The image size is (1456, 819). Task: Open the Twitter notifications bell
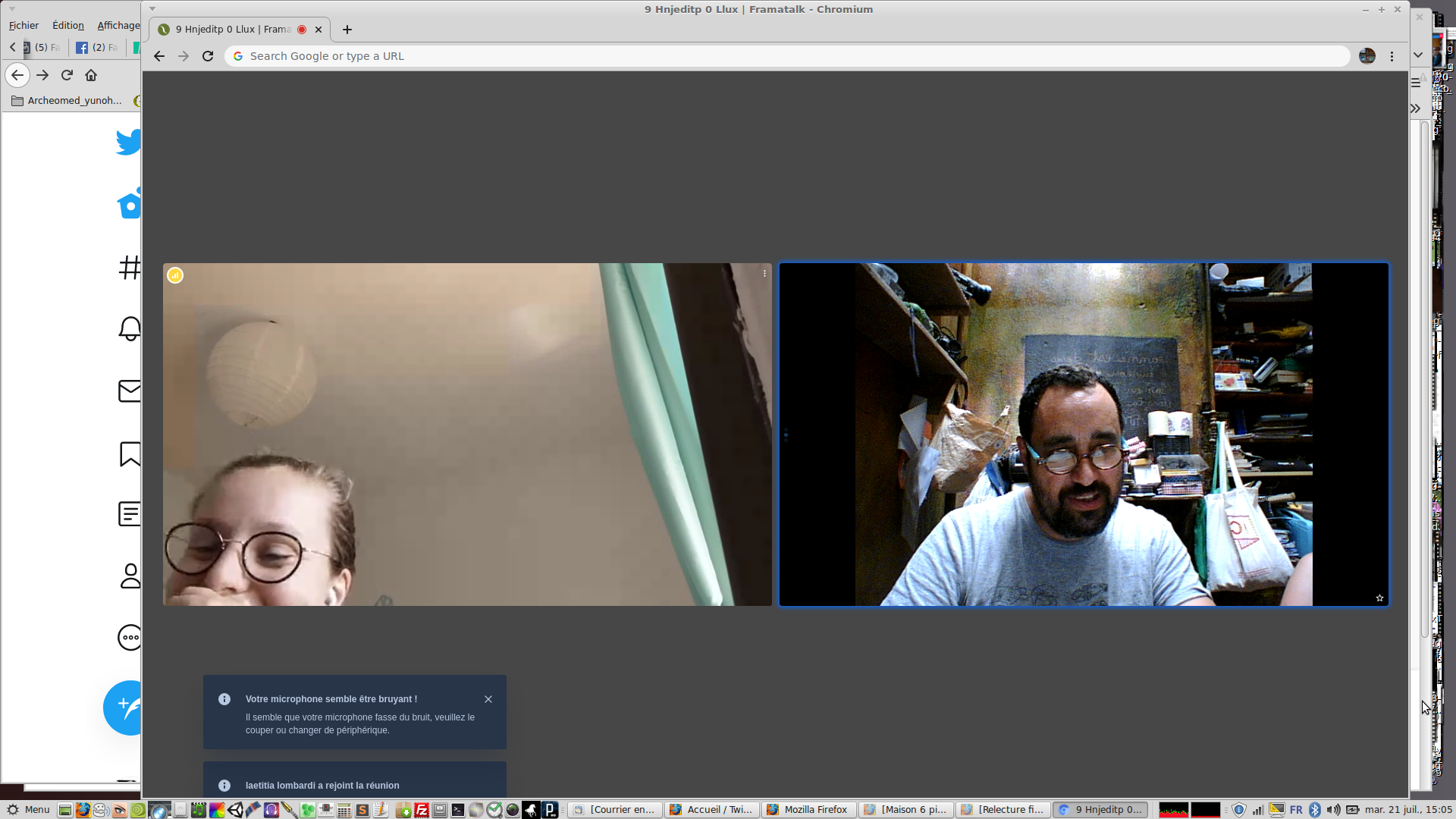click(x=130, y=328)
